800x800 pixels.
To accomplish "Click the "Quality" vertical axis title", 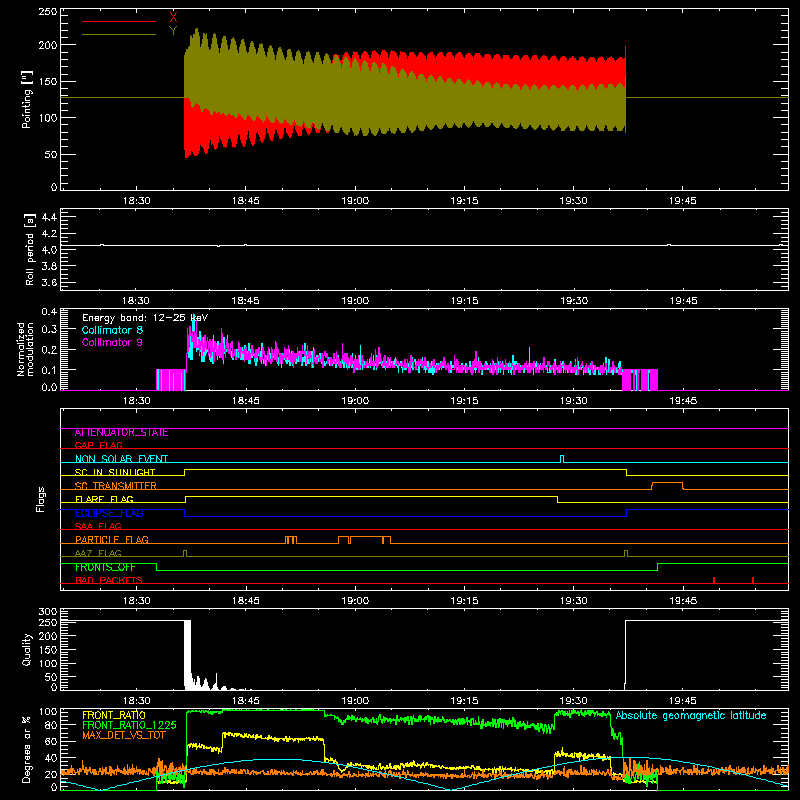I will pos(27,649).
